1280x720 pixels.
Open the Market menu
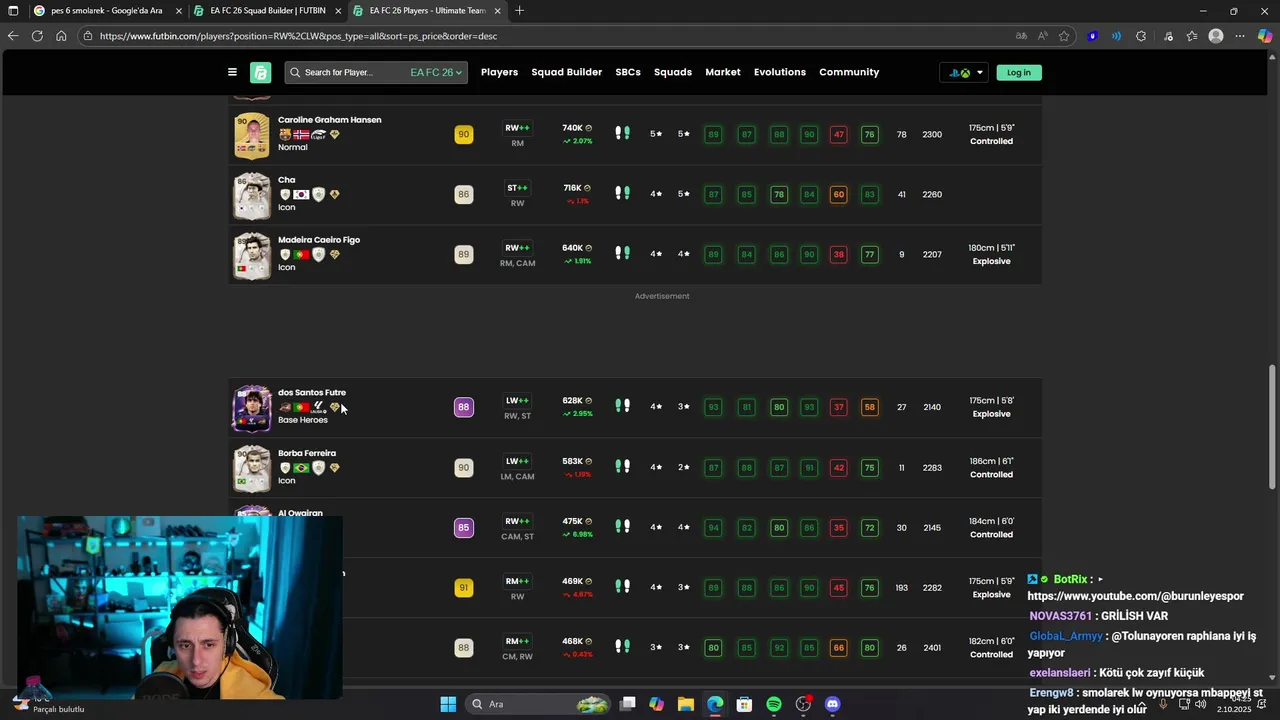[x=723, y=72]
